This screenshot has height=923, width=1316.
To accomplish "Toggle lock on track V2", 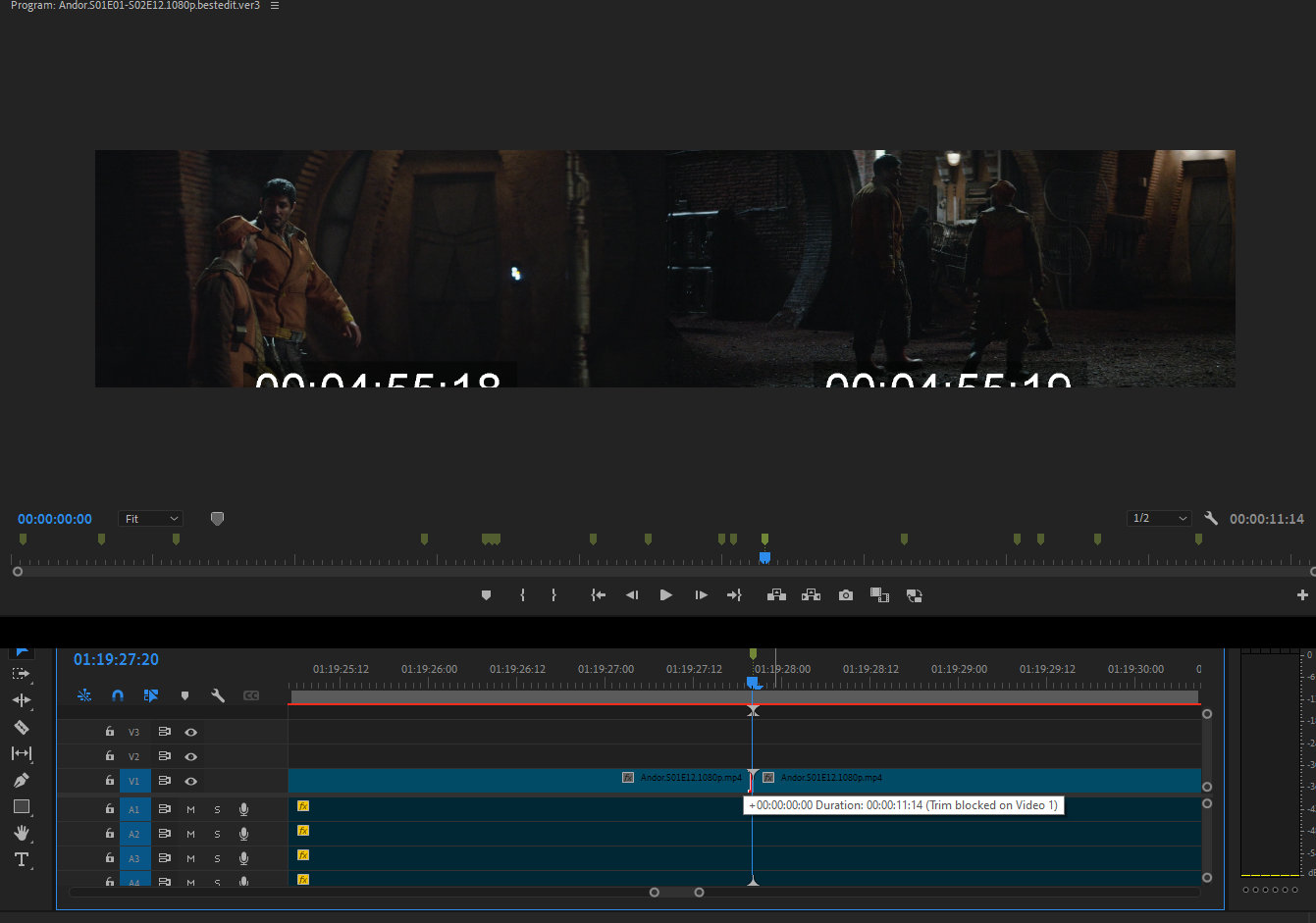I will pyautogui.click(x=110, y=756).
